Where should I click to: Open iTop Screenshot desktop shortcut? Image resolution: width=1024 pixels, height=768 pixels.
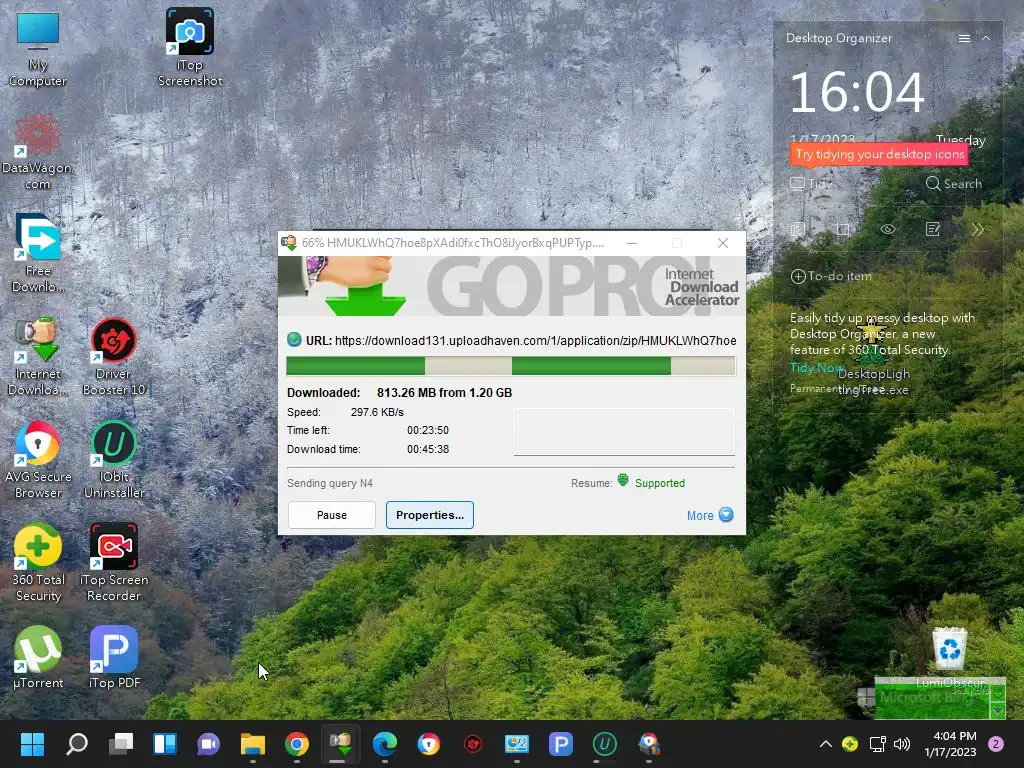[189, 48]
